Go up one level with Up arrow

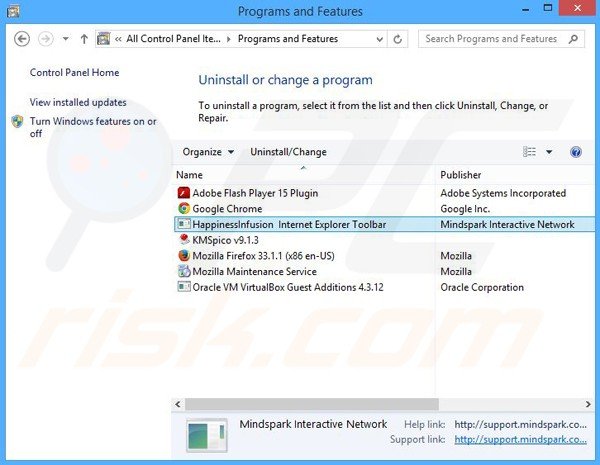pos(84,39)
